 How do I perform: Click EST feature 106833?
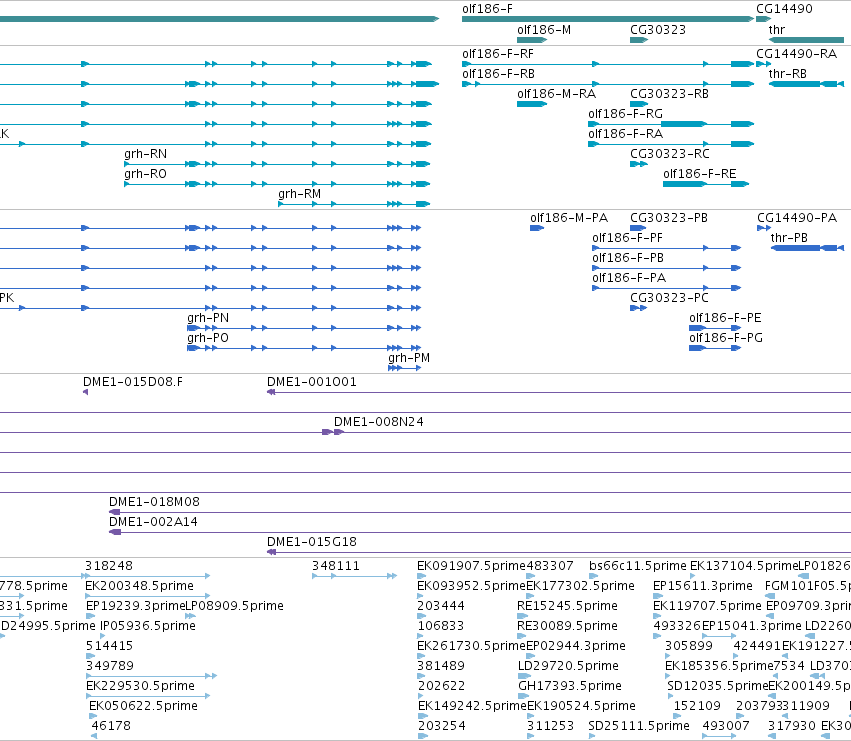[441, 626]
